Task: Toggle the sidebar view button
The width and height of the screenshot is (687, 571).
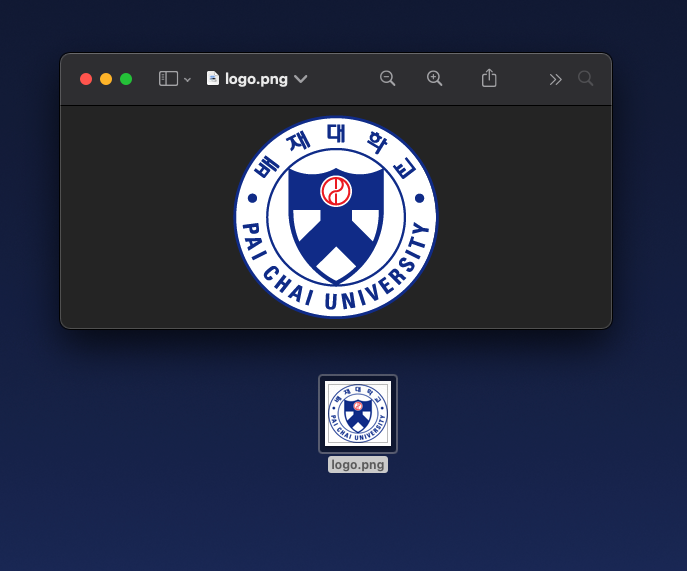Action: click(x=168, y=79)
